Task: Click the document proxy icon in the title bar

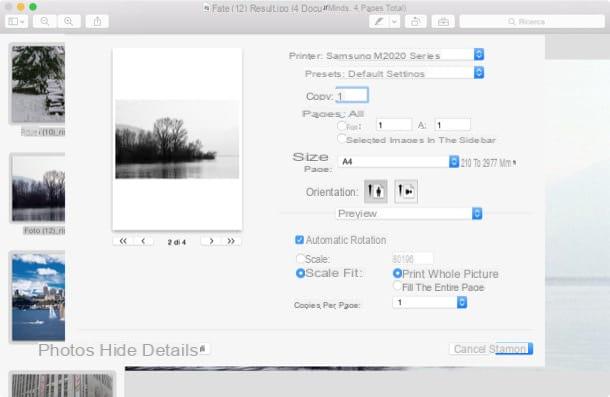Action: coord(207,8)
